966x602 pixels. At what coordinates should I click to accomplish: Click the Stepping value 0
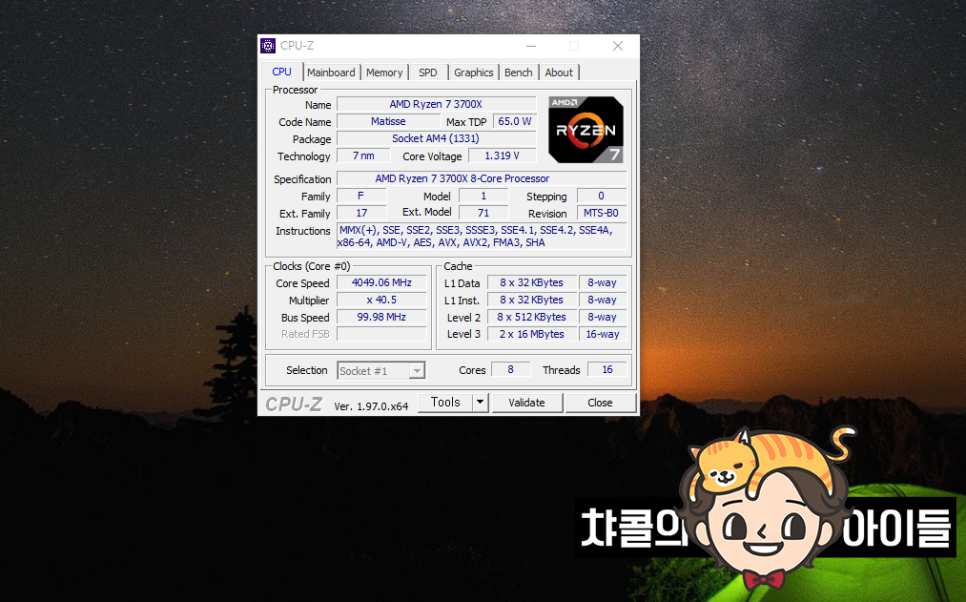pos(601,196)
